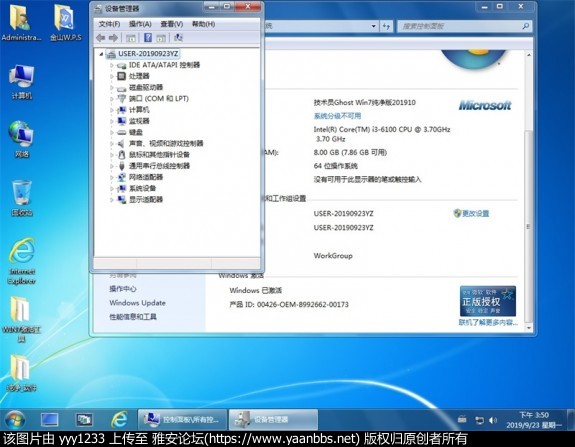Select the 监视器 monitor icon
Screen dimensions: 575x447
click(121, 121)
